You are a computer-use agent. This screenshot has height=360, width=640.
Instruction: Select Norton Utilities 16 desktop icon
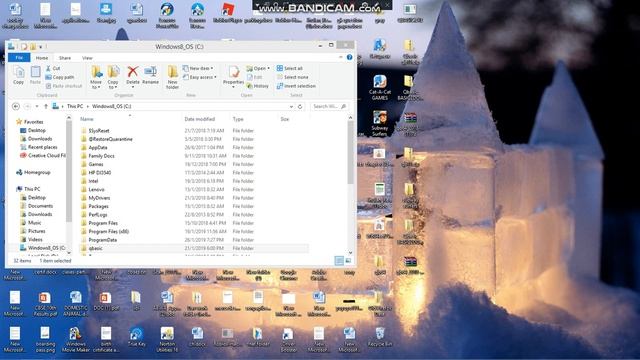pyautogui.click(x=167, y=340)
